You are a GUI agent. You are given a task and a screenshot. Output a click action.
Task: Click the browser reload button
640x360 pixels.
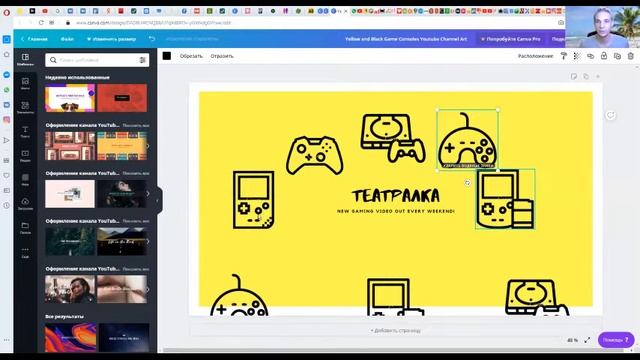click(41, 22)
